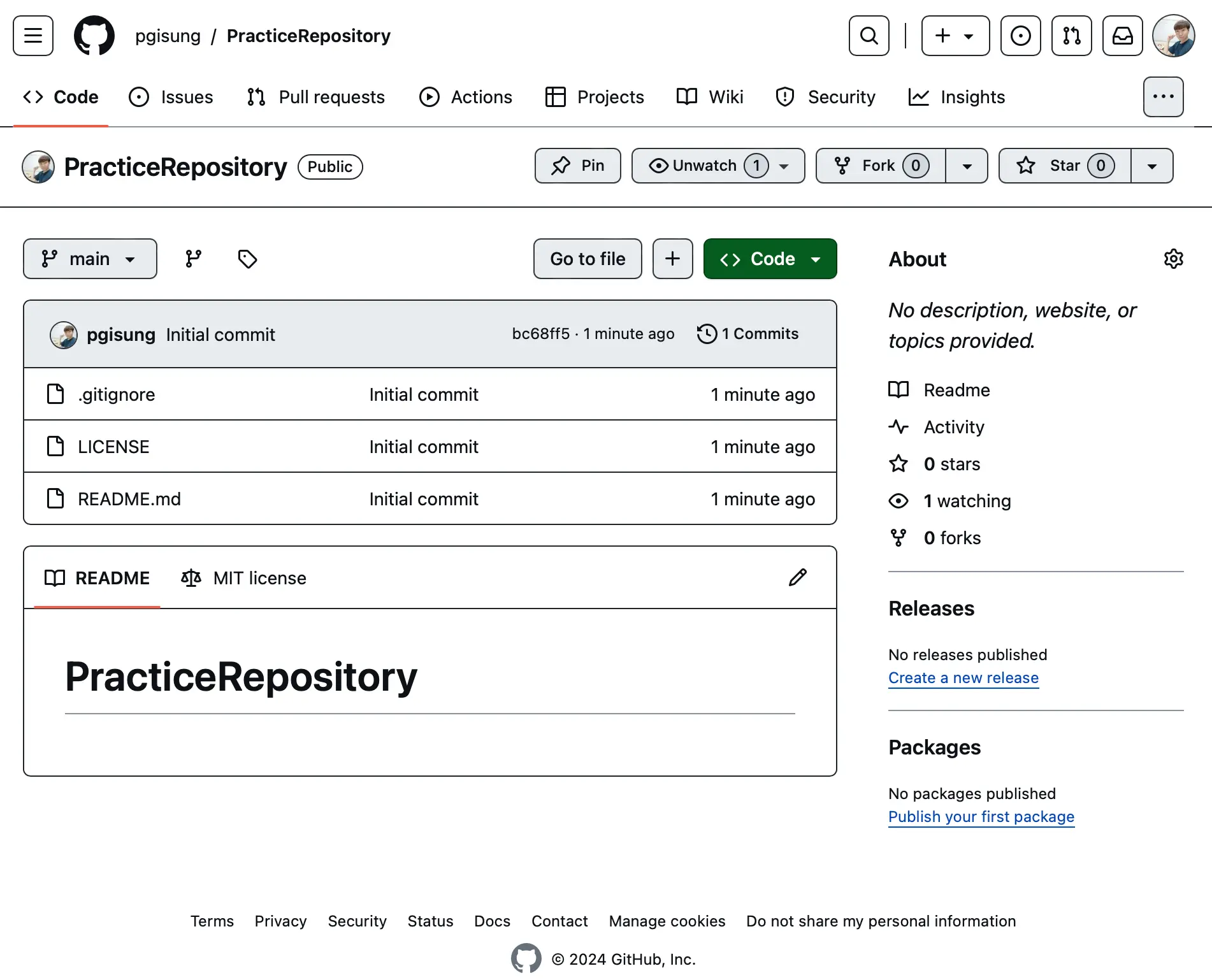1212x980 pixels.
Task: Open the README.md file
Action: pos(129,499)
